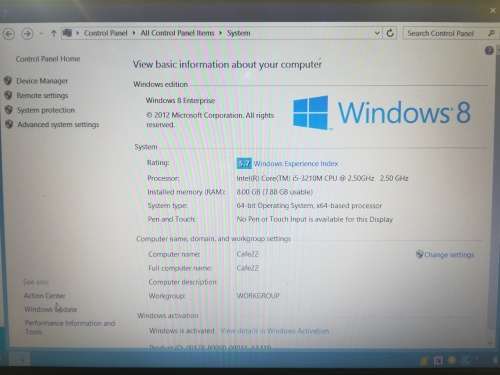
Task: Refresh the System page
Action: [390, 33]
